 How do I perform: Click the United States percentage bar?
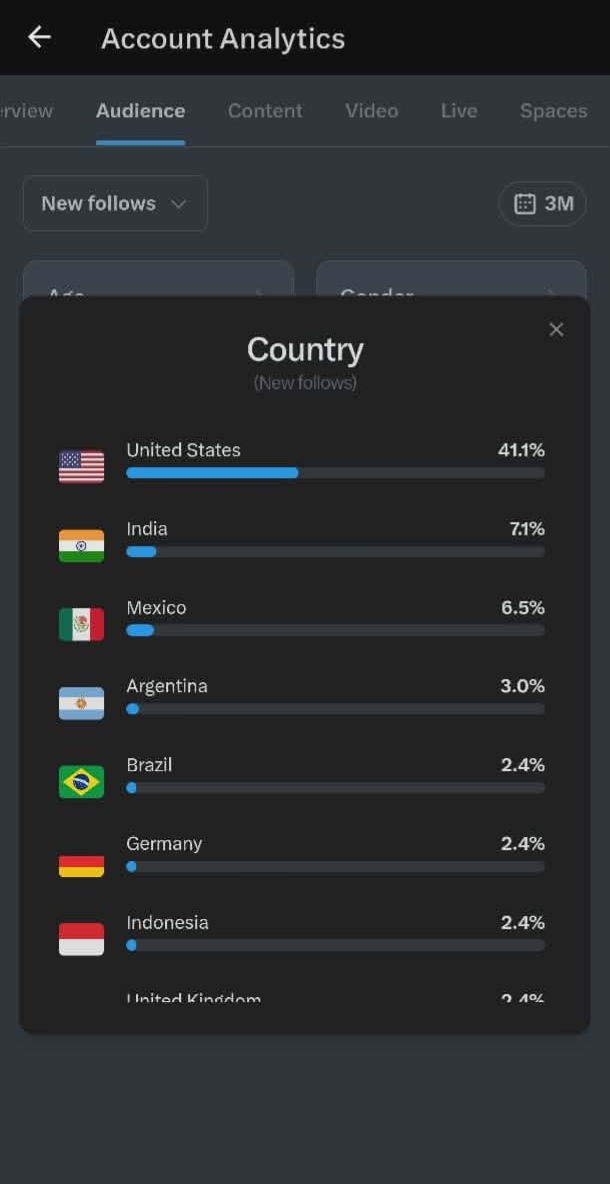(335, 473)
